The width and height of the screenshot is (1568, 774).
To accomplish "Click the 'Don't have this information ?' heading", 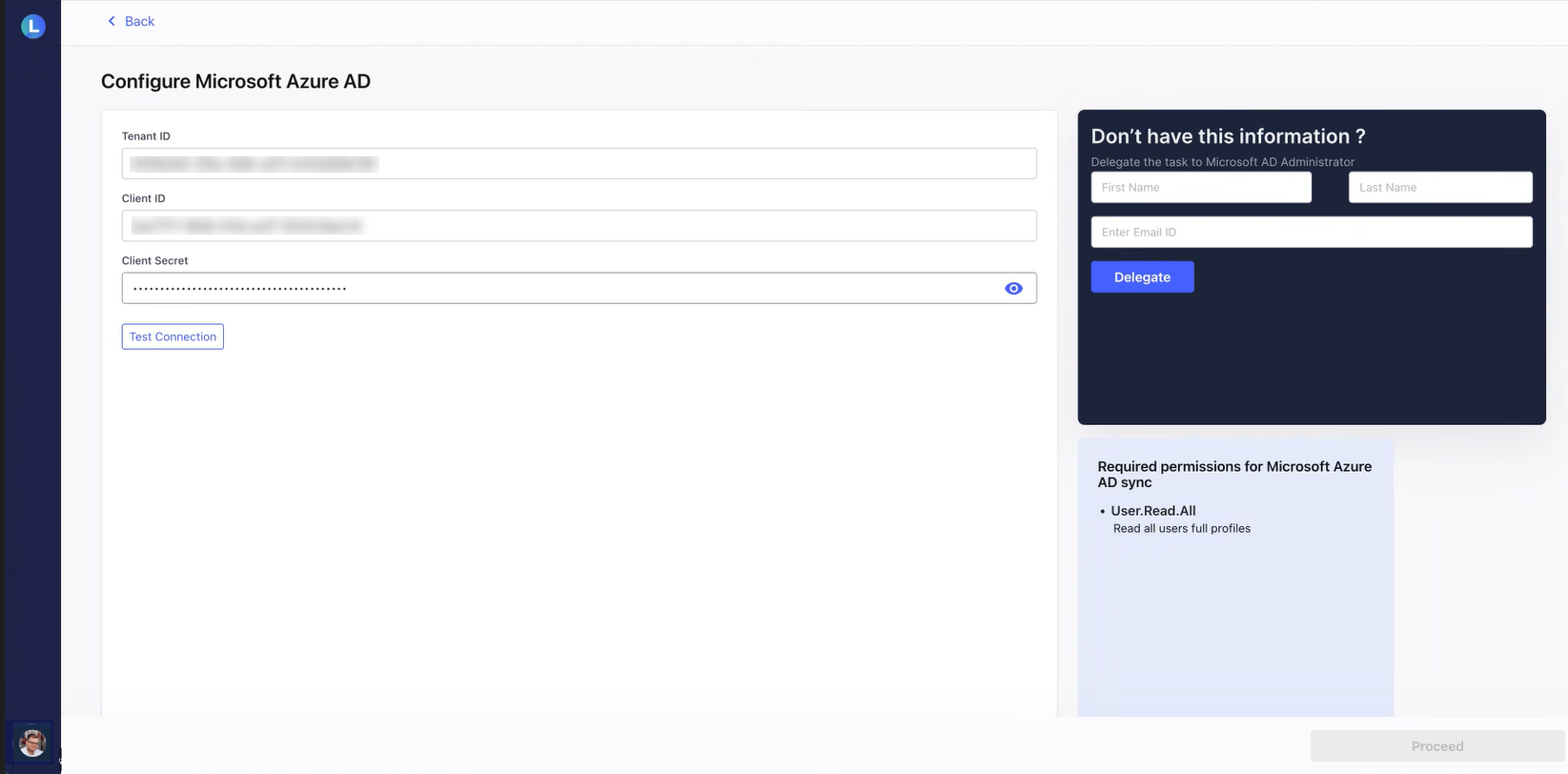I will coord(1228,136).
